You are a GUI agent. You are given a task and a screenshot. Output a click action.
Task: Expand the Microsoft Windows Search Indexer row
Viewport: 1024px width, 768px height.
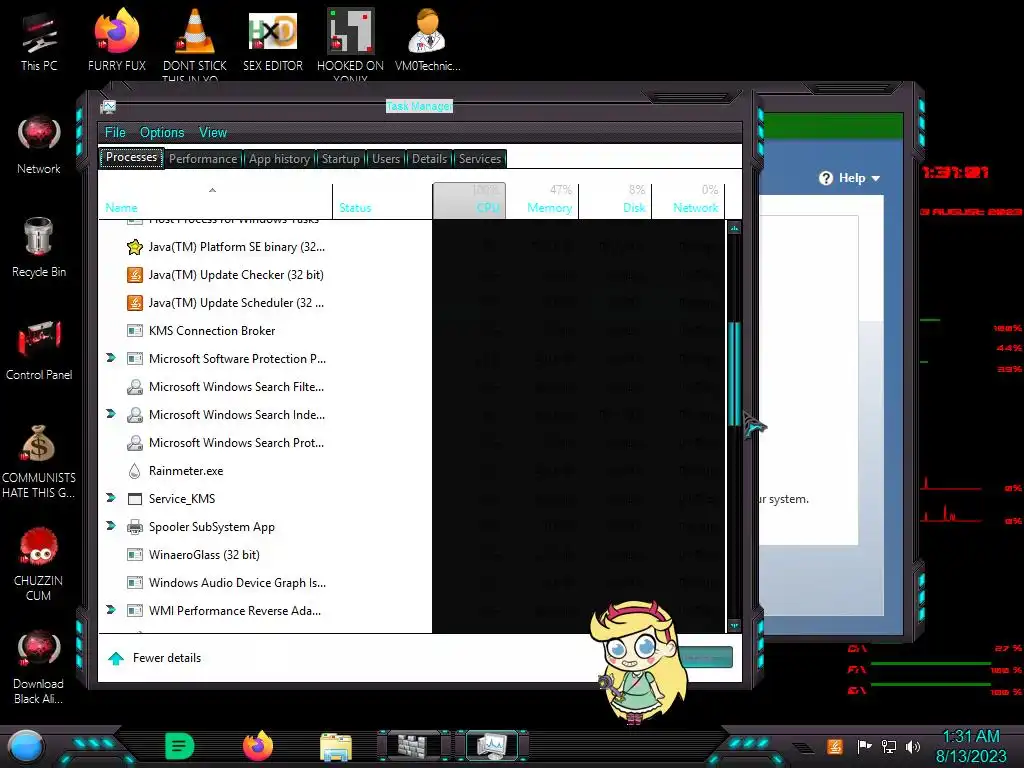coord(111,414)
